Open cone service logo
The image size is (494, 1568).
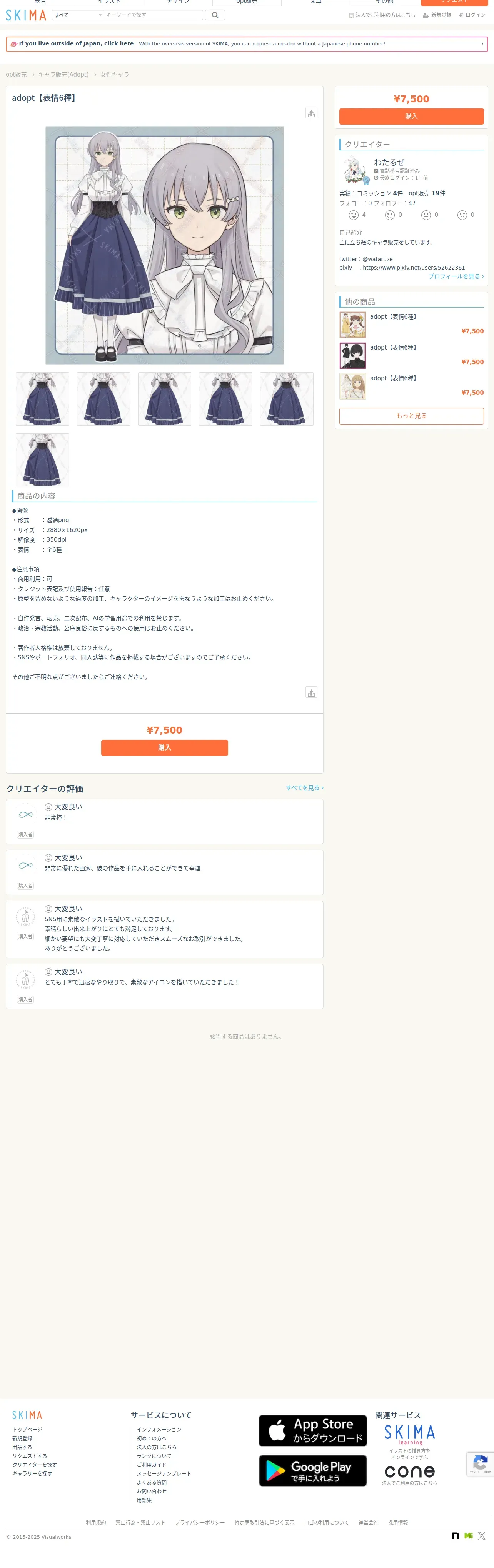[409, 1471]
